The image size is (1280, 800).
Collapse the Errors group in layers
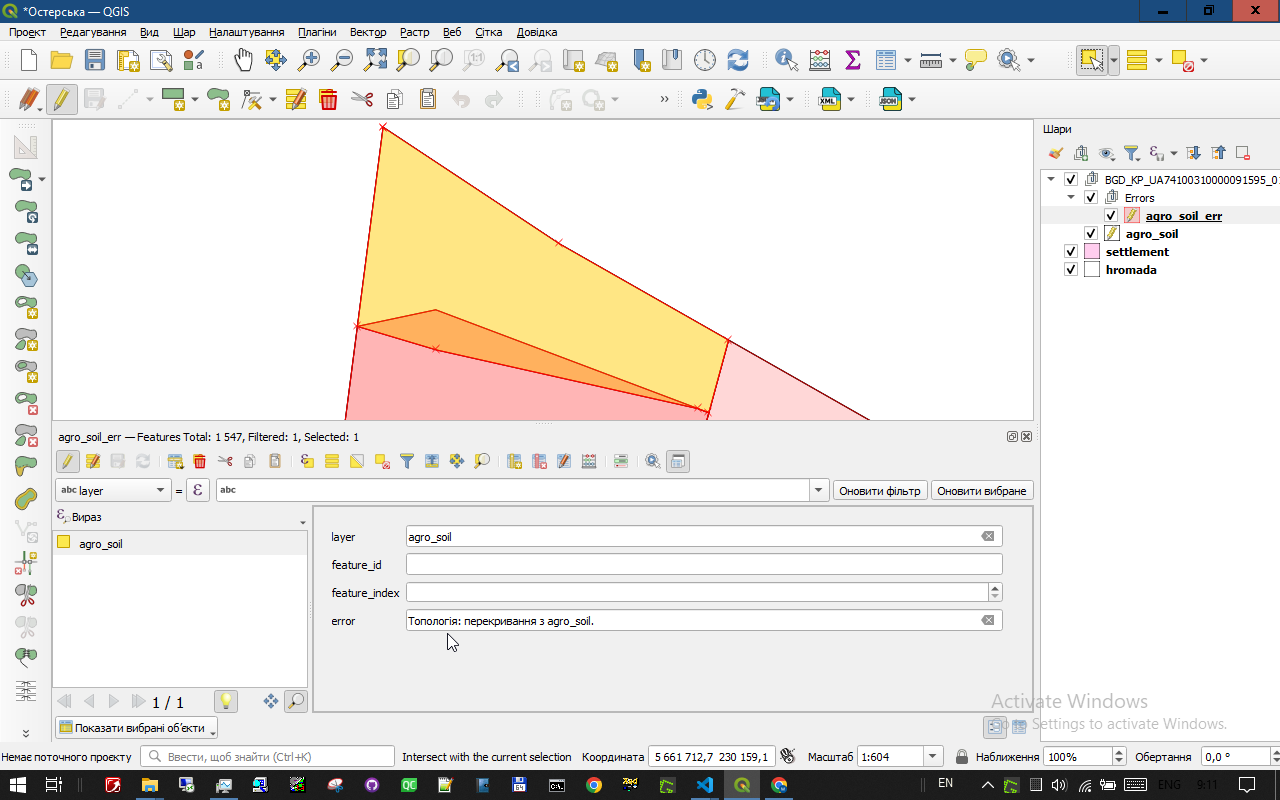pyautogui.click(x=1071, y=198)
